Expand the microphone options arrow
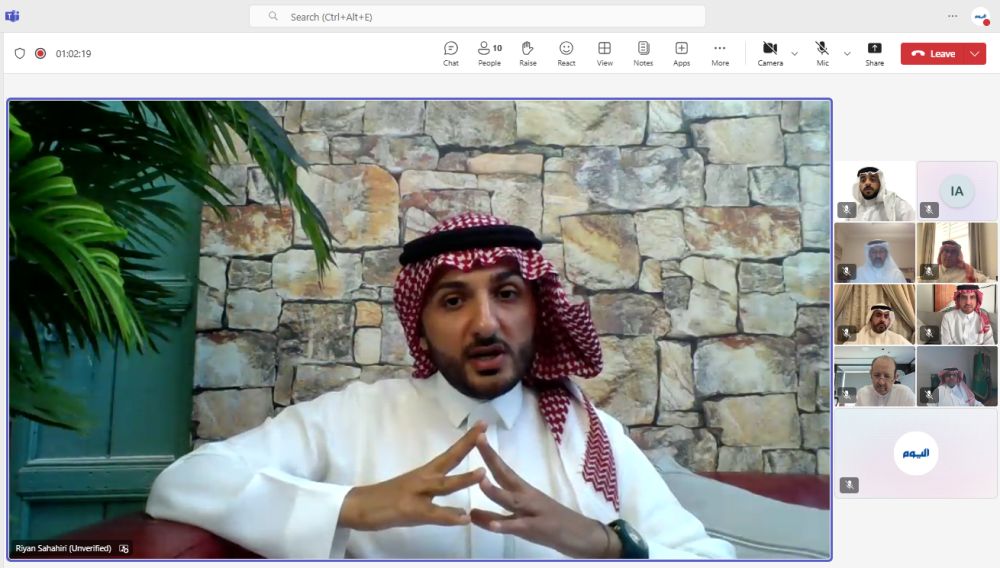Screen dimensions: 1000x568 point(847,54)
